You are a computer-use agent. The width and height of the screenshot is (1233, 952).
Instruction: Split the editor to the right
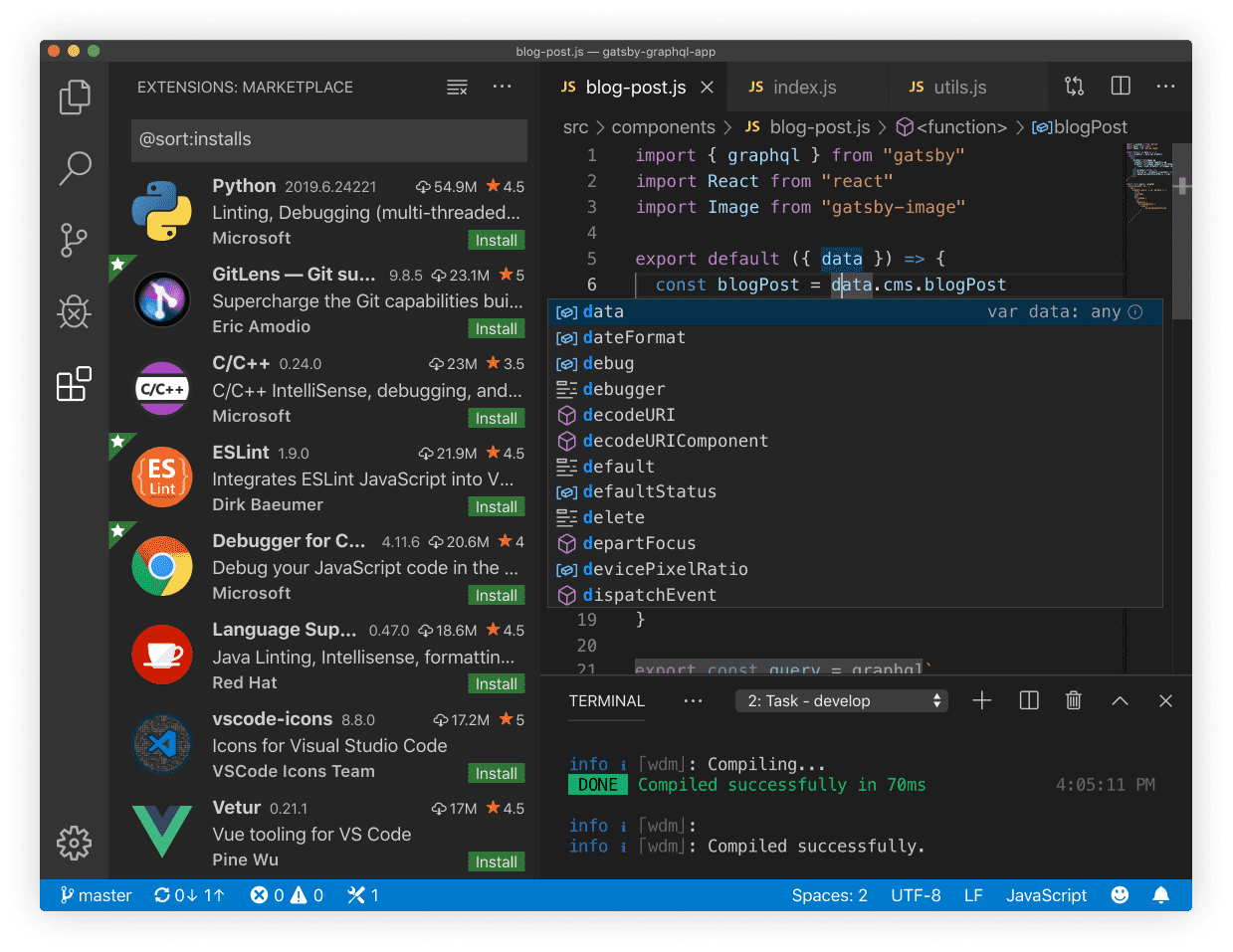coord(1121,86)
